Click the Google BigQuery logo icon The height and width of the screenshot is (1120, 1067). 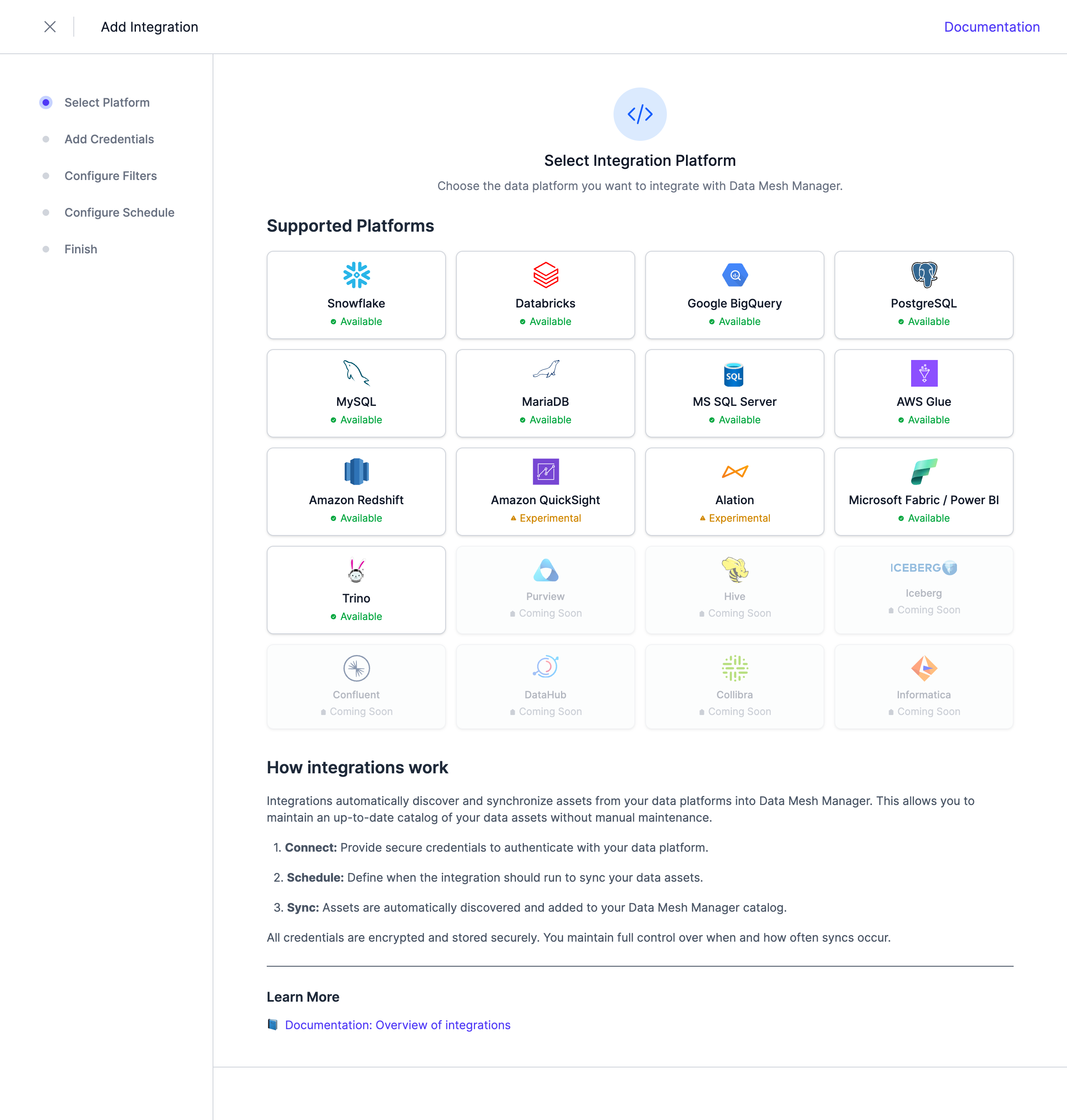point(735,275)
